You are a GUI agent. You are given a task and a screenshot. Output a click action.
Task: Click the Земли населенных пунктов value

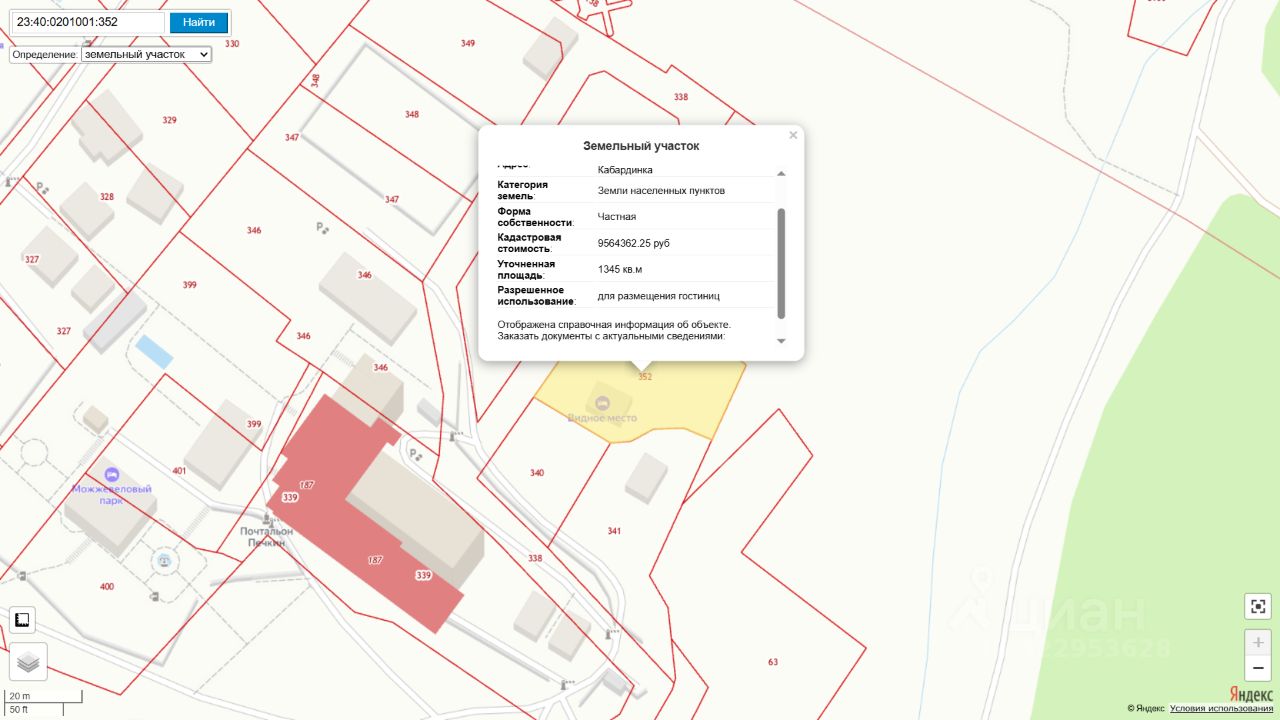(x=661, y=190)
